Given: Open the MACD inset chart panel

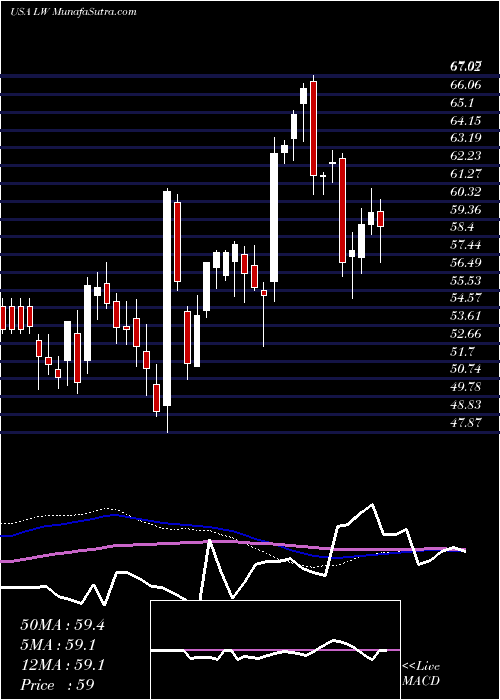Looking at the screenshot, I should (x=276, y=650).
